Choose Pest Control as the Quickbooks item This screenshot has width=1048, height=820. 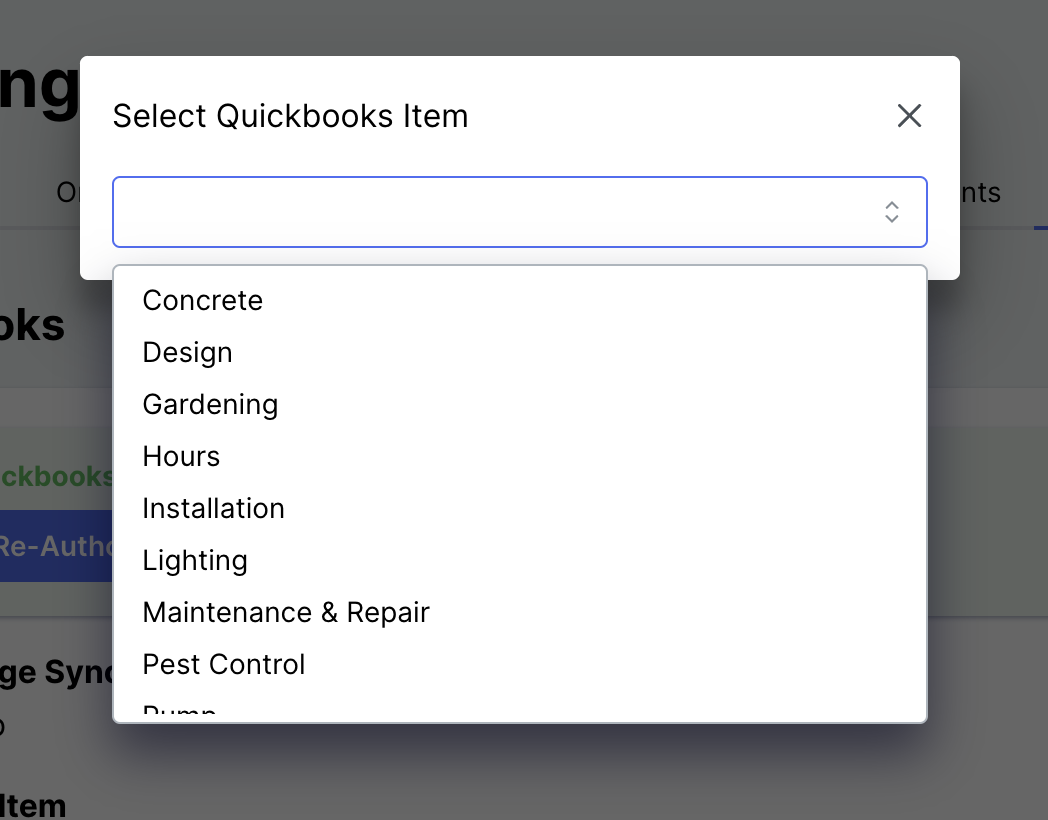[223, 664]
